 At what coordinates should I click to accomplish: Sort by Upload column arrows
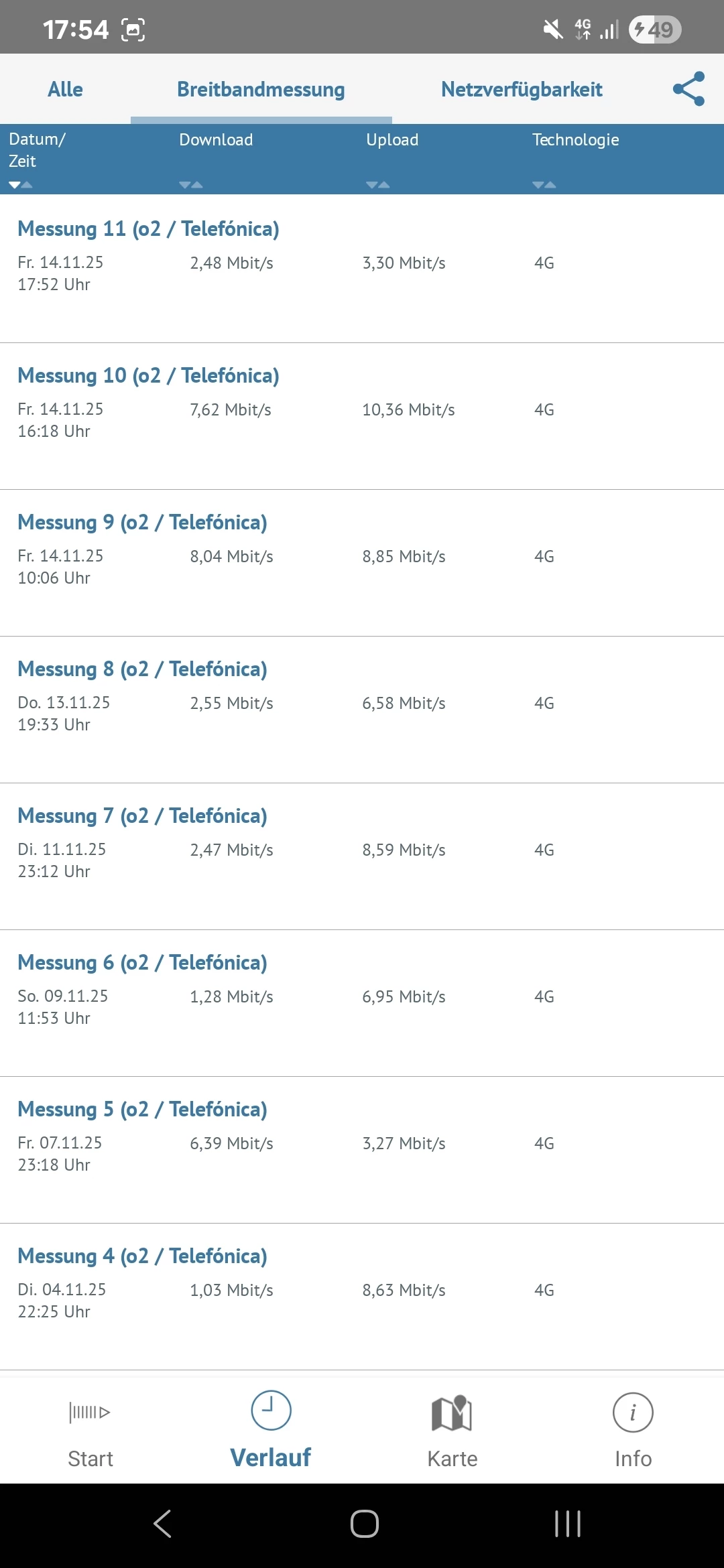click(378, 185)
